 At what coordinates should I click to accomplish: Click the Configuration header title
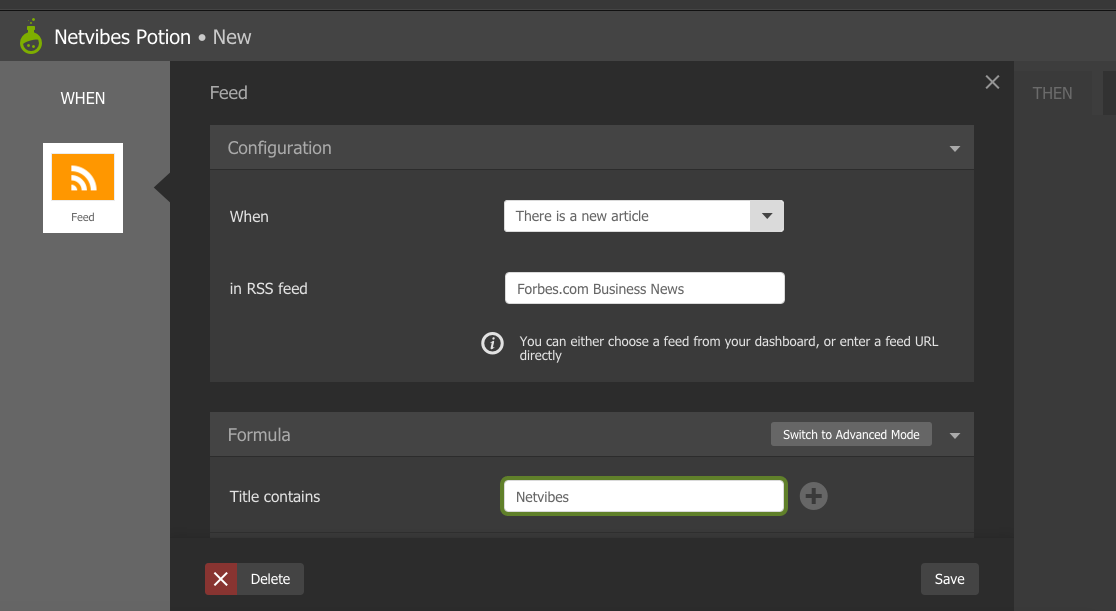point(279,148)
